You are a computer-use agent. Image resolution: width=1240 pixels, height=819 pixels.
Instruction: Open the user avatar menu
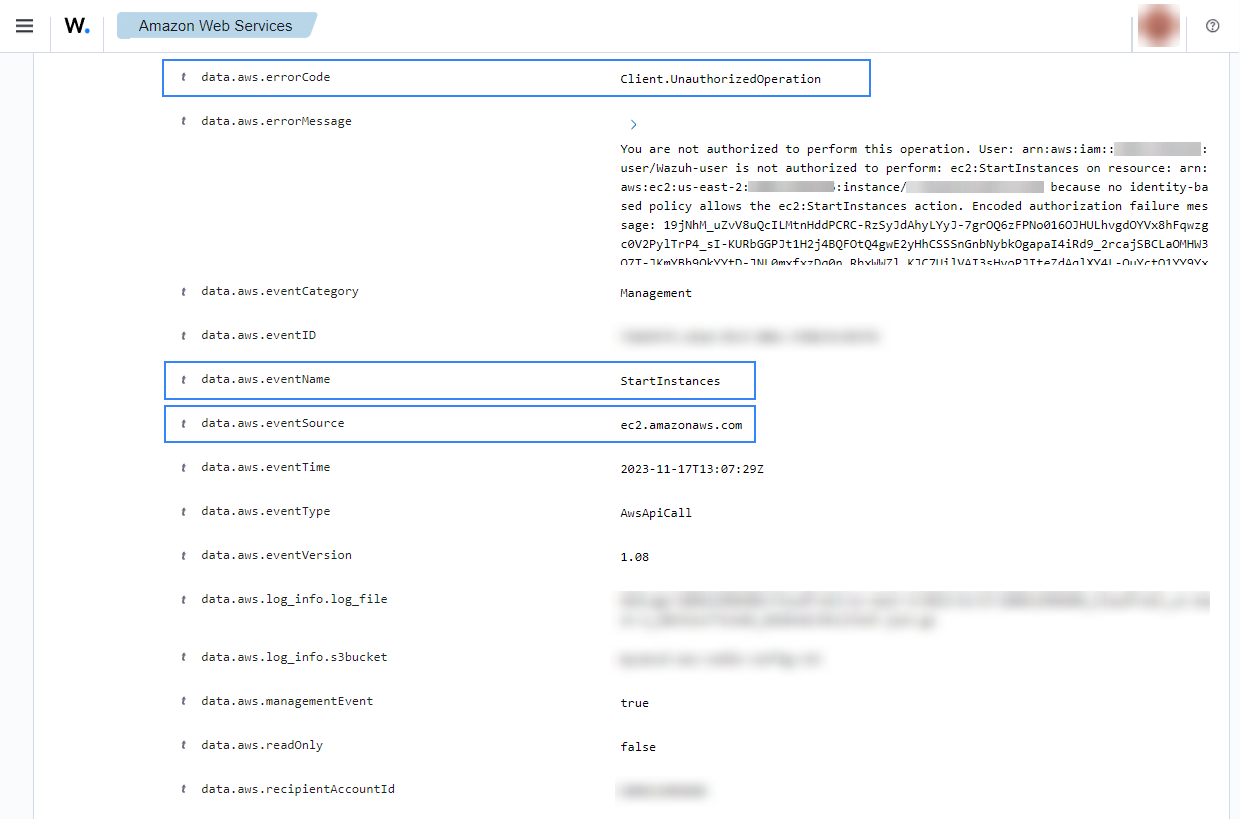(1159, 26)
